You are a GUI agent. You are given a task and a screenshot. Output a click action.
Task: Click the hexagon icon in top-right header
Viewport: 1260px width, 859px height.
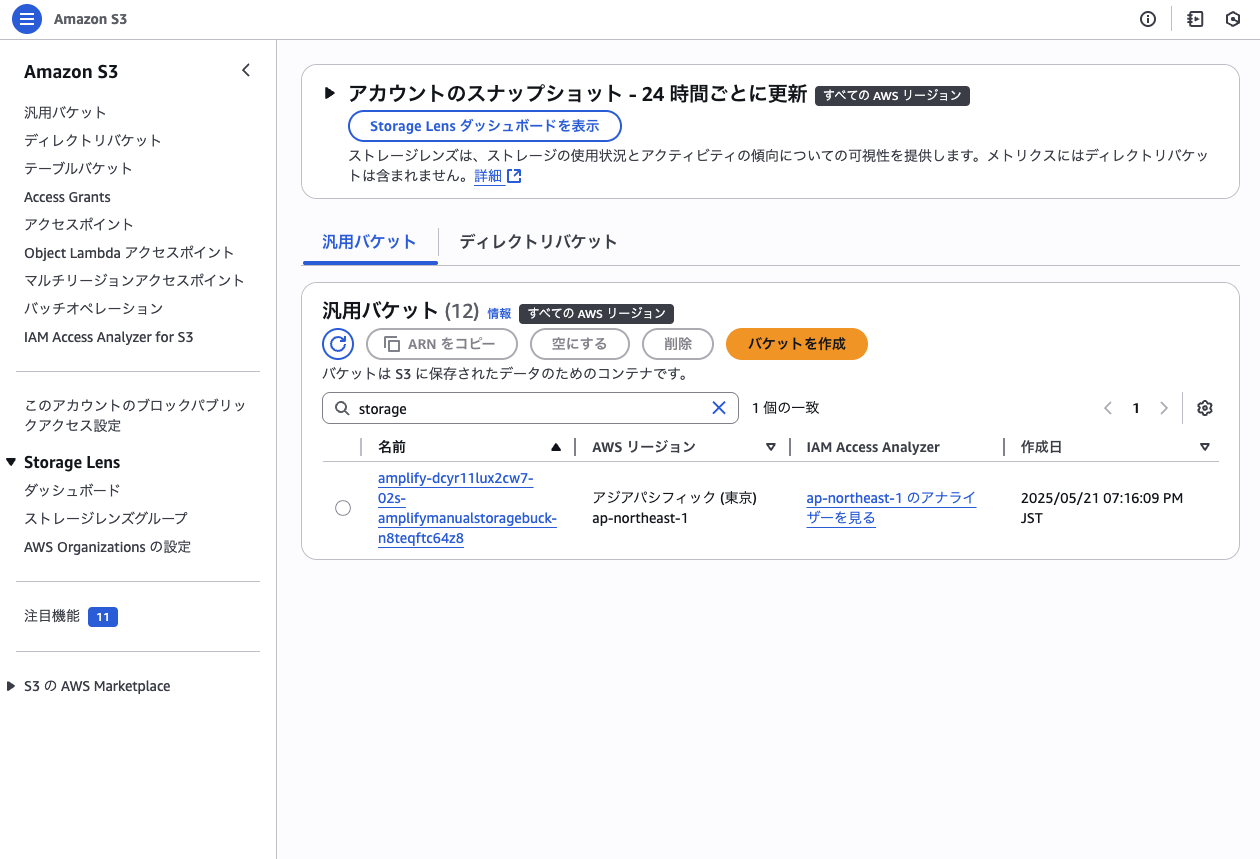pos(1233,19)
